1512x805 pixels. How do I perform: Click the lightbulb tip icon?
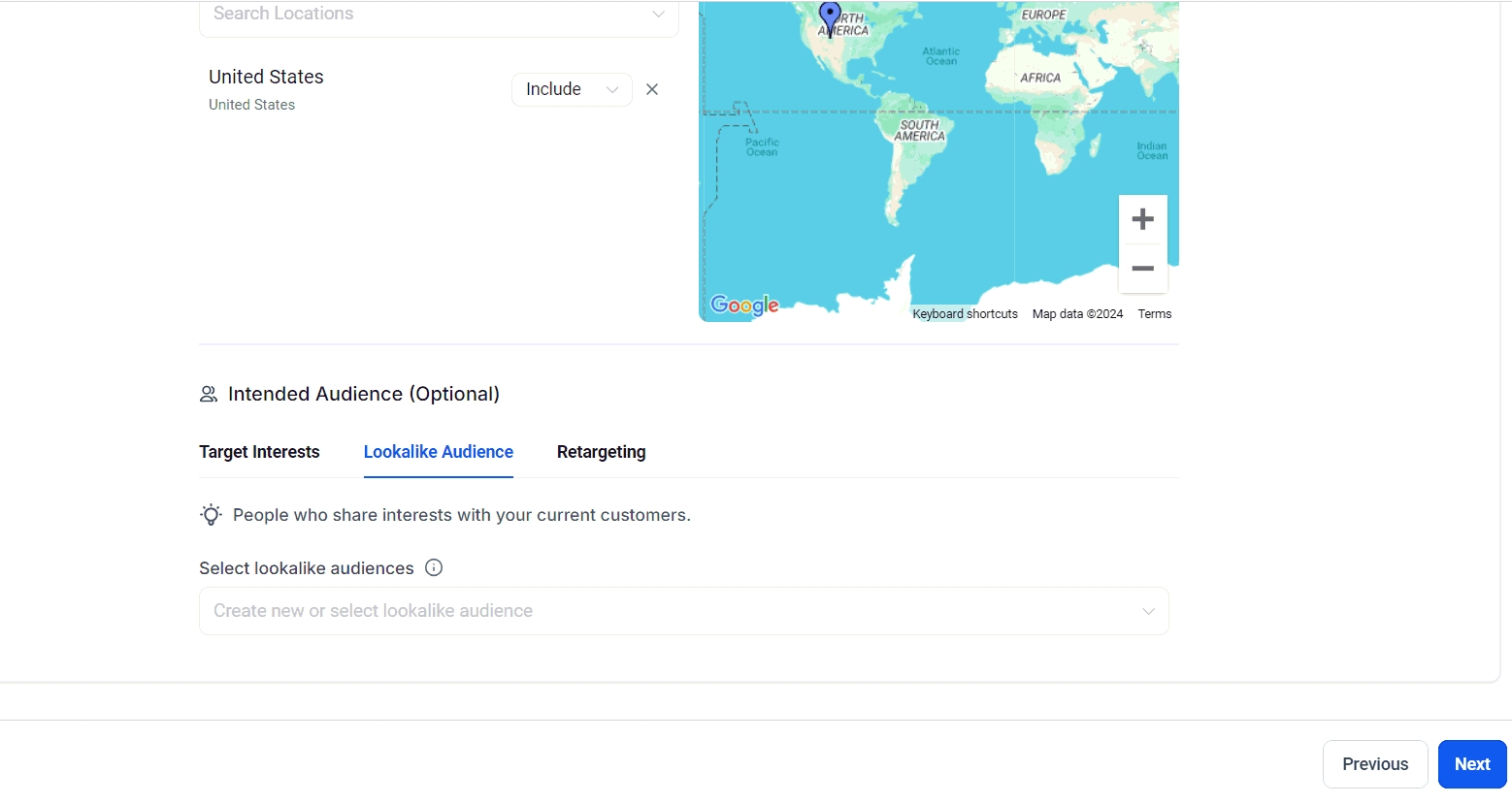(211, 515)
